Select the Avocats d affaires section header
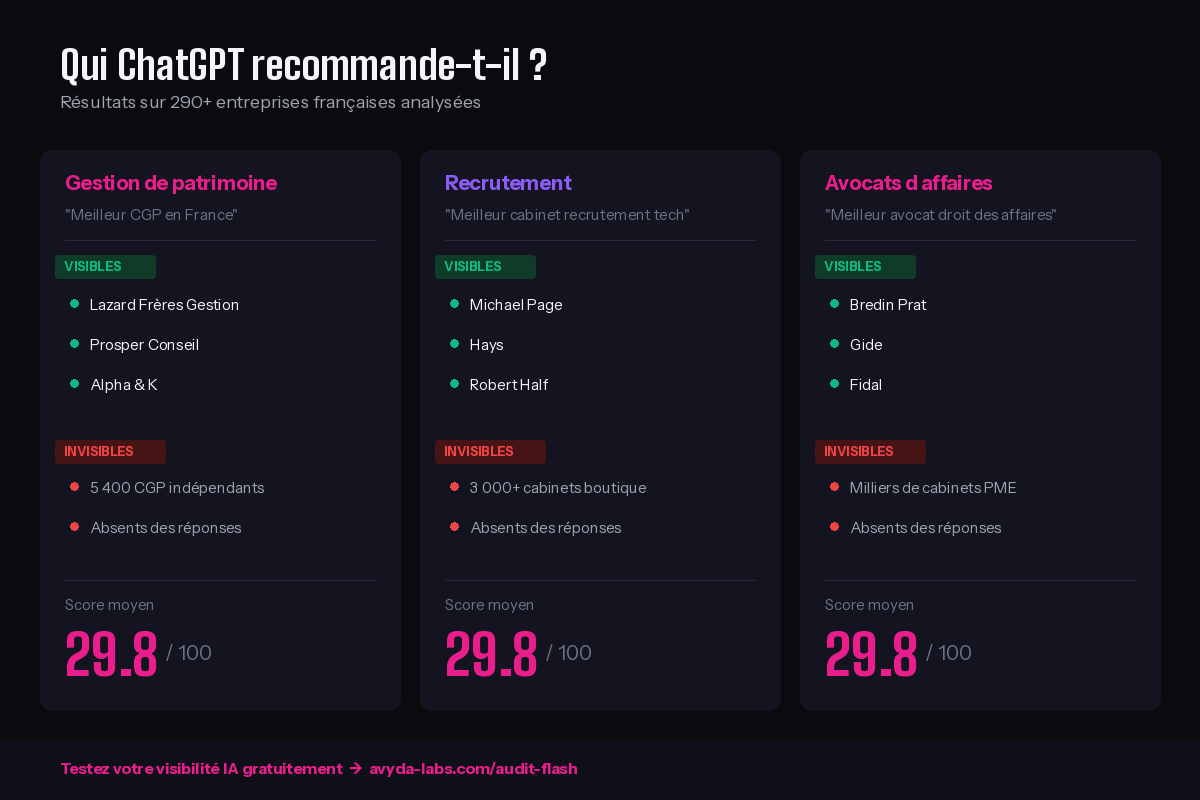Viewport: 1200px width, 800px height. (x=909, y=183)
